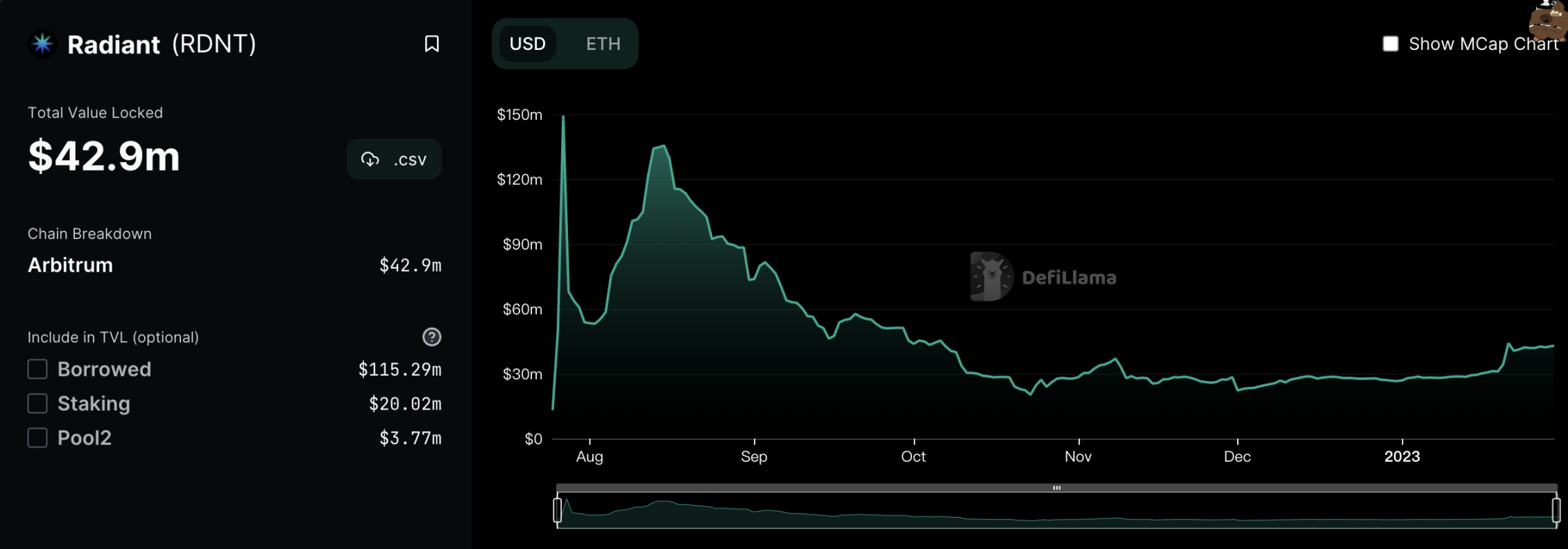Click the $42.9m total value locked

(x=104, y=156)
